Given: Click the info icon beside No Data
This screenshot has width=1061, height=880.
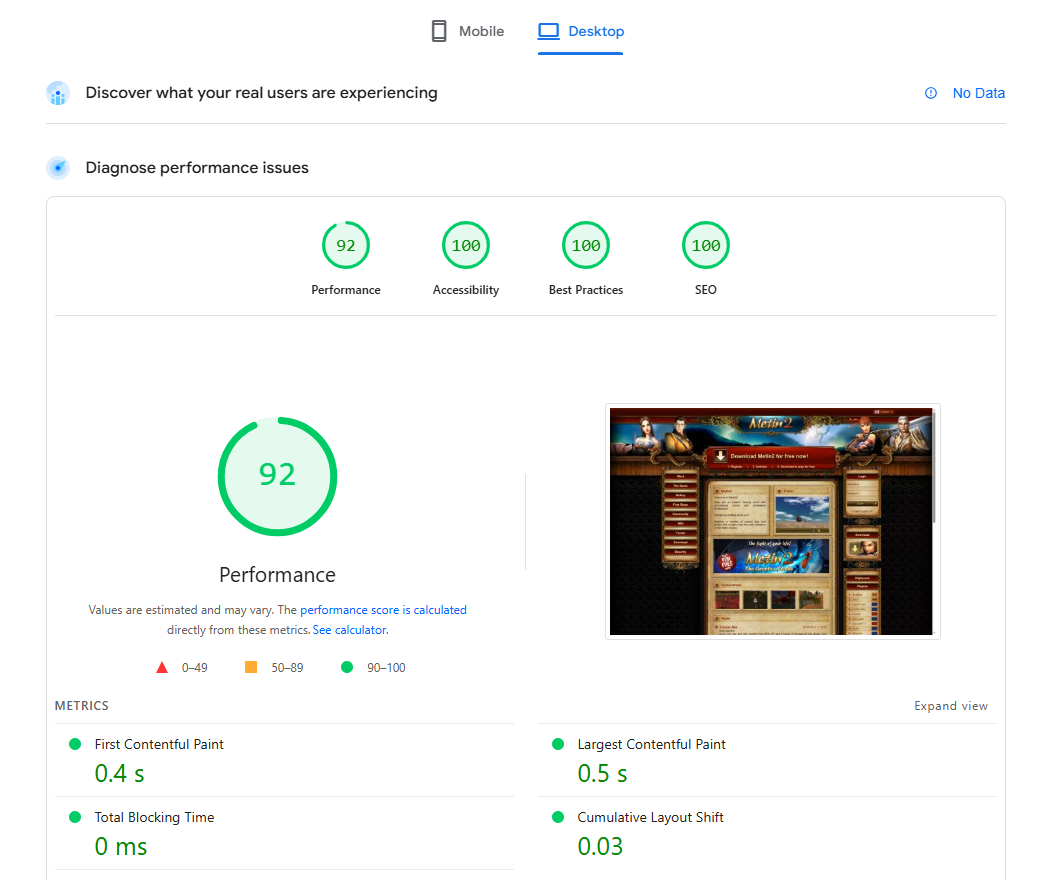Looking at the screenshot, I should coord(931,93).
